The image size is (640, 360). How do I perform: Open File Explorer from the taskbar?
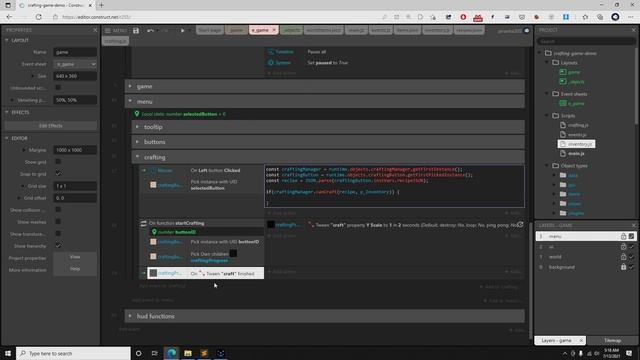point(188,353)
